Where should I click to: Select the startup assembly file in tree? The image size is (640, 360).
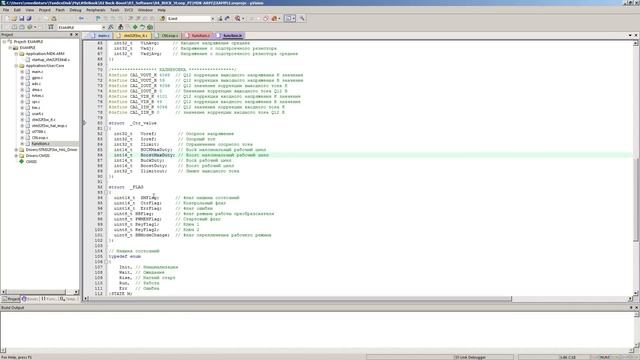[51, 60]
